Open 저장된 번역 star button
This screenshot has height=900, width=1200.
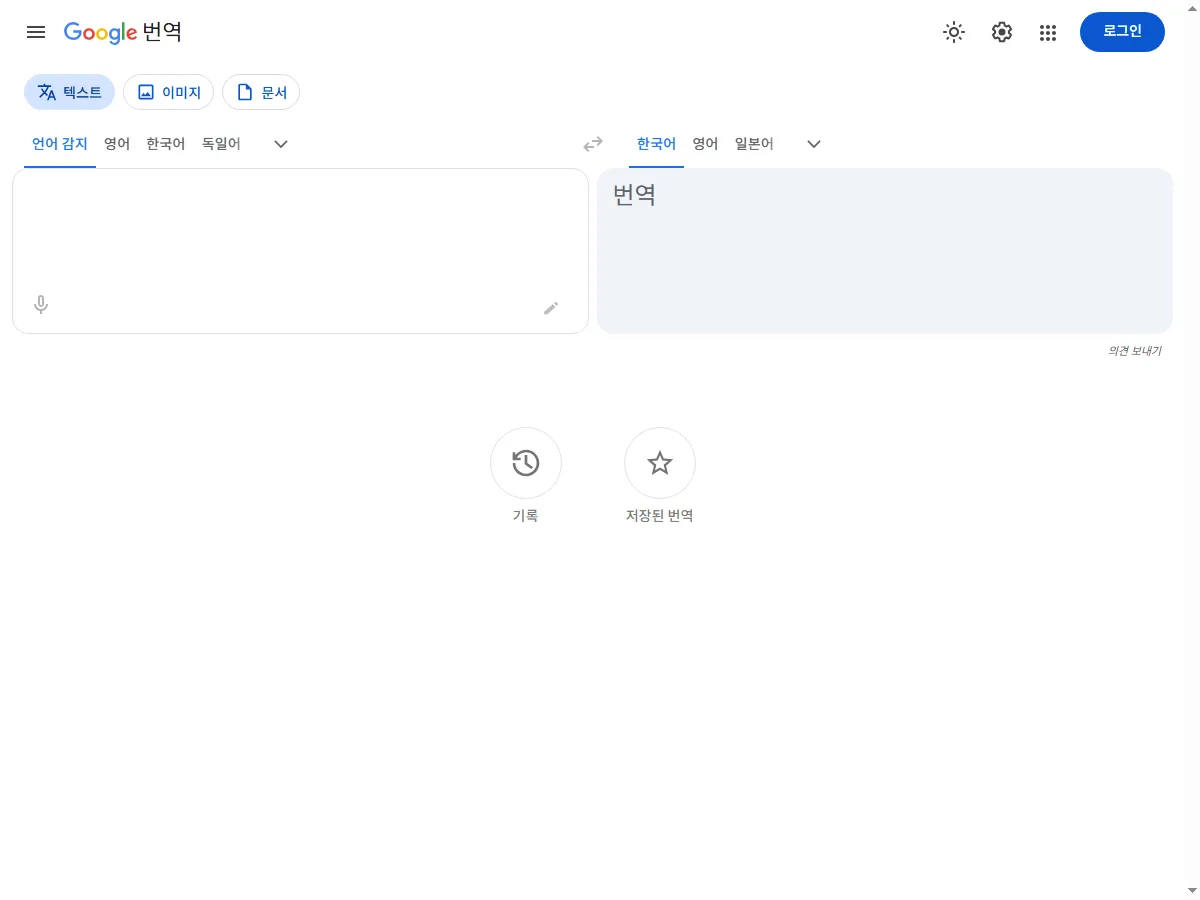tap(660, 463)
